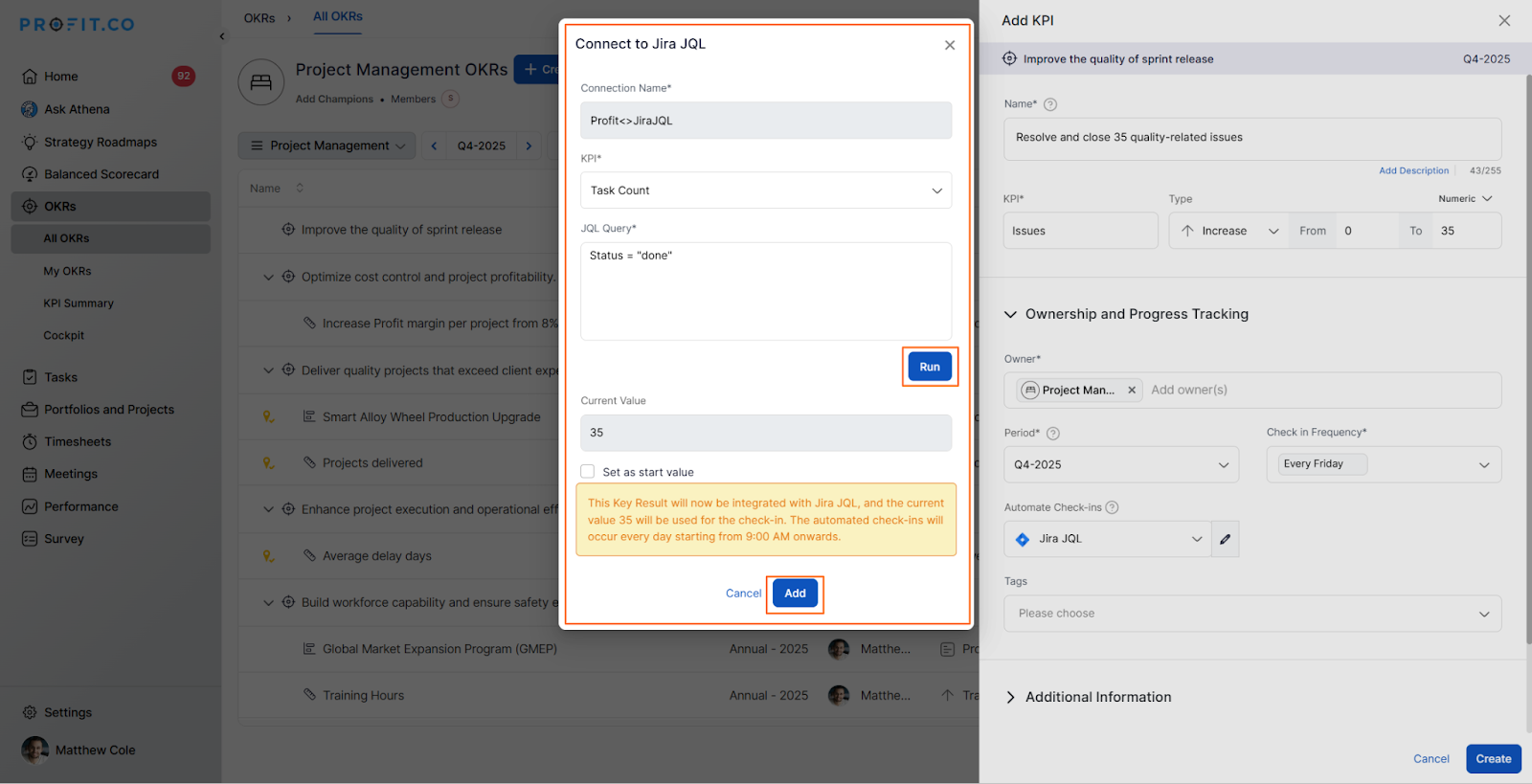Open the Tasks checklist icon
1532x784 pixels.
click(30, 377)
